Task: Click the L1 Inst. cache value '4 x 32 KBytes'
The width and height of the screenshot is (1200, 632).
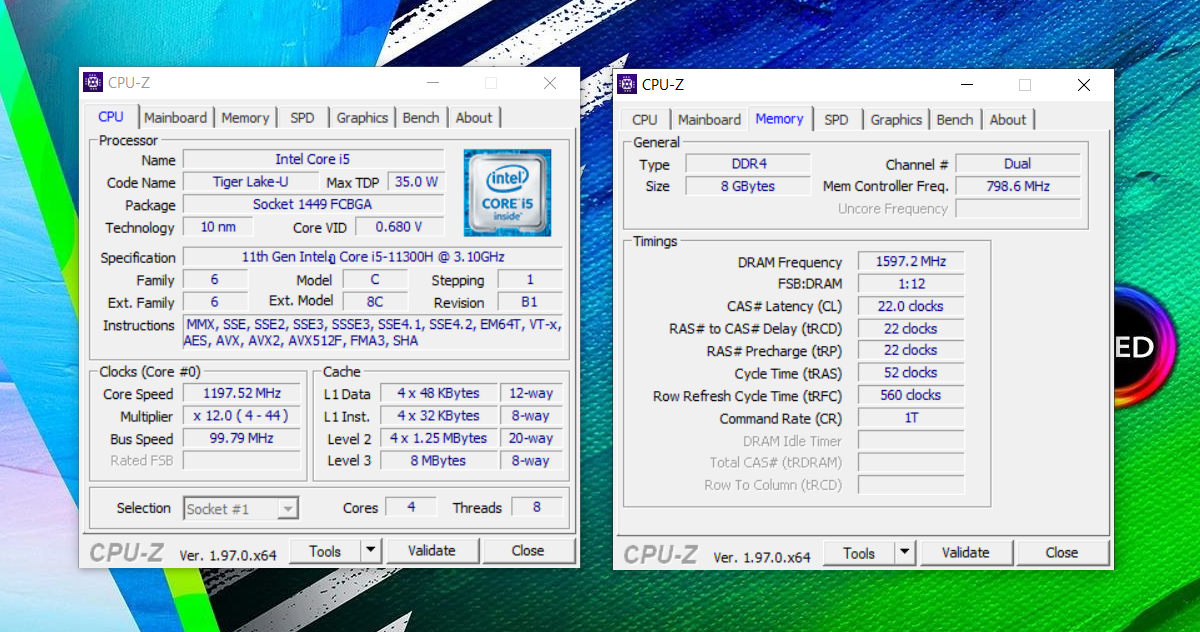Action: (x=438, y=416)
